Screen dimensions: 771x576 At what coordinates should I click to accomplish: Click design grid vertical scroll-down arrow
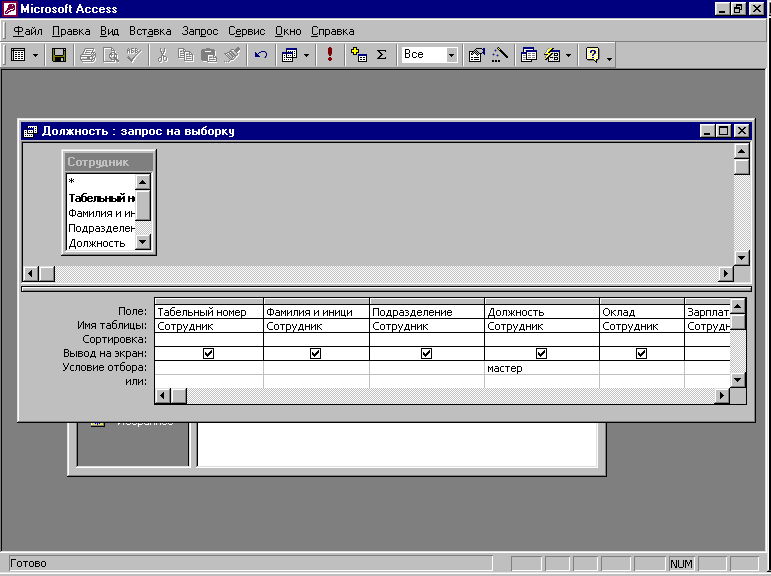tap(738, 380)
